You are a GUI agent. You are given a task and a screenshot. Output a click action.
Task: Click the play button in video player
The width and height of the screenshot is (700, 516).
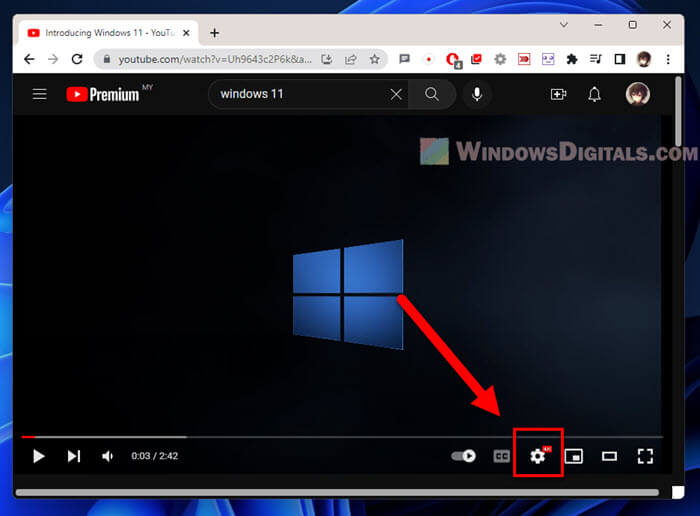coord(39,456)
